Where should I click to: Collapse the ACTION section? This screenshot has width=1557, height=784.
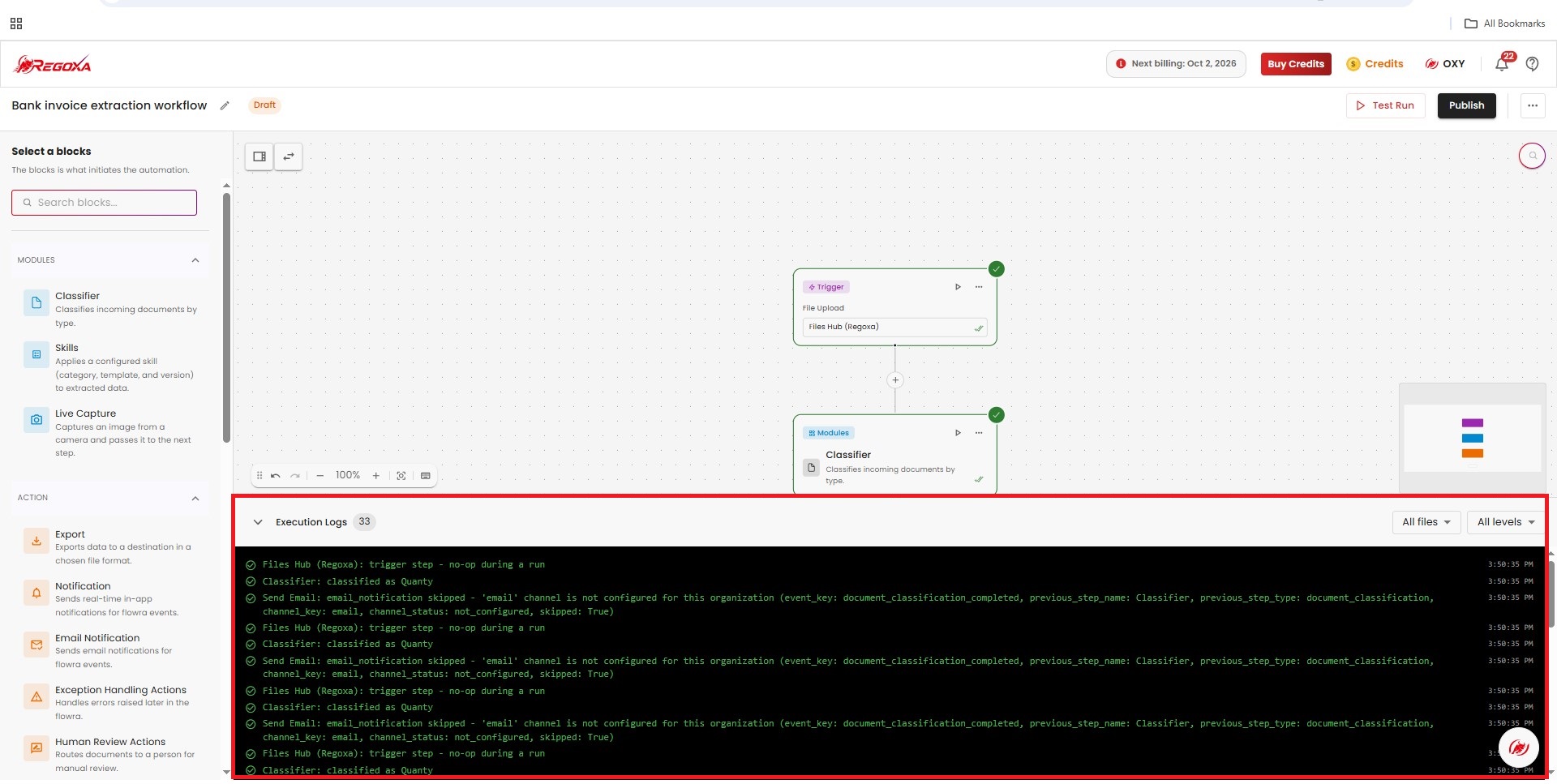click(195, 498)
